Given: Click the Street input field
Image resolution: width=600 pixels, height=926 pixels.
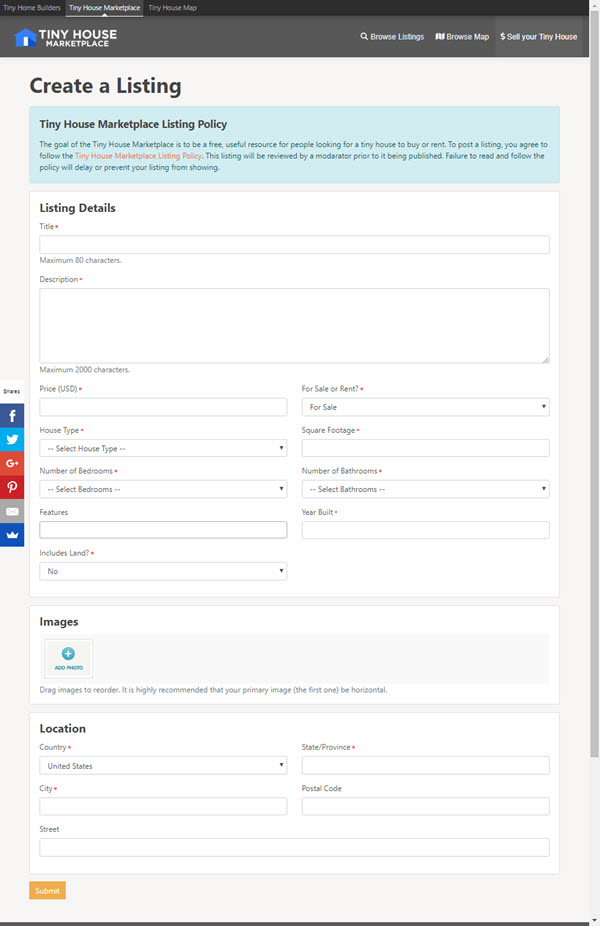Looking at the screenshot, I should pyautogui.click(x=294, y=847).
